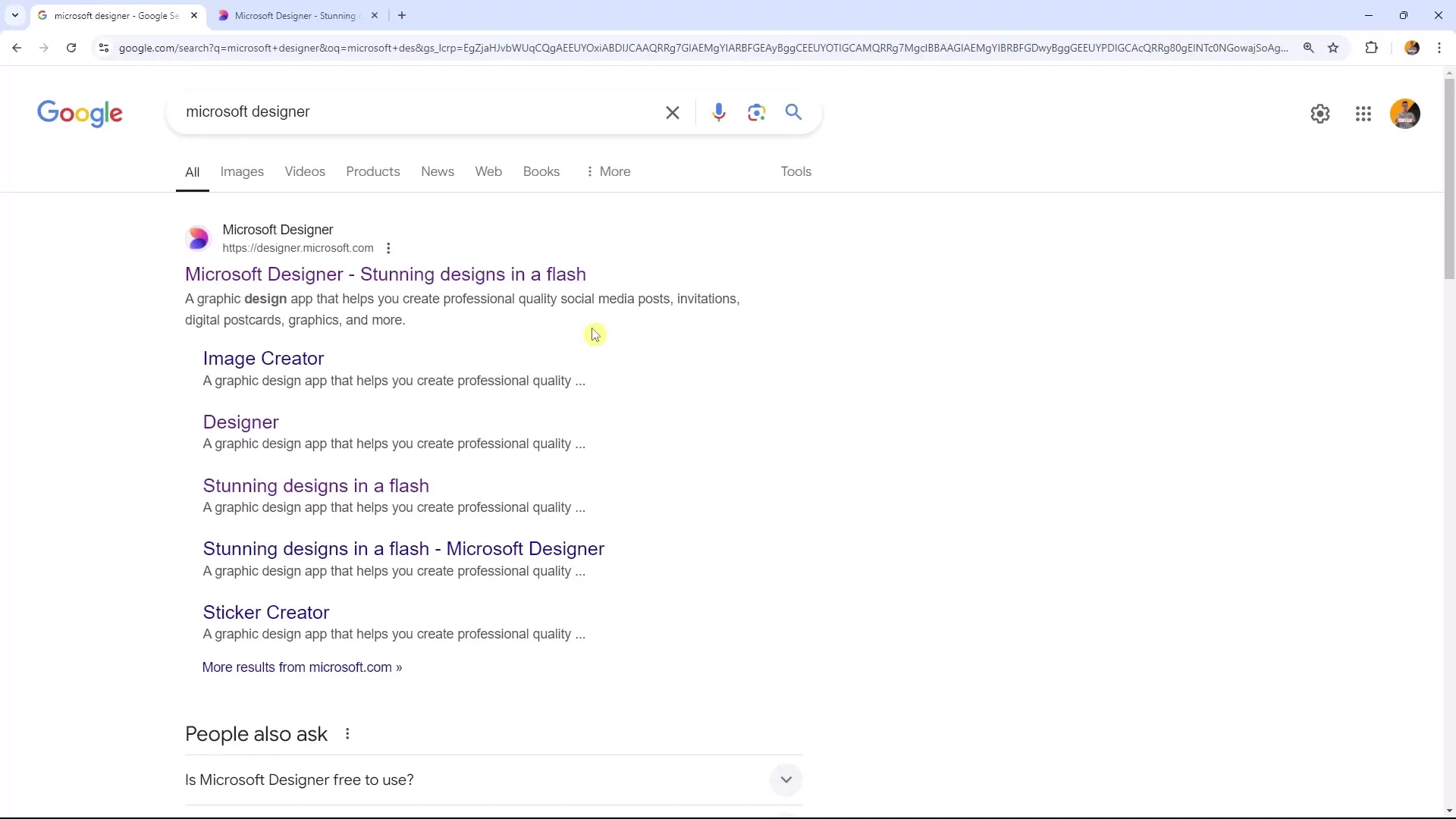Open the Designer sitelink
The width and height of the screenshot is (1456, 819).
click(x=240, y=422)
